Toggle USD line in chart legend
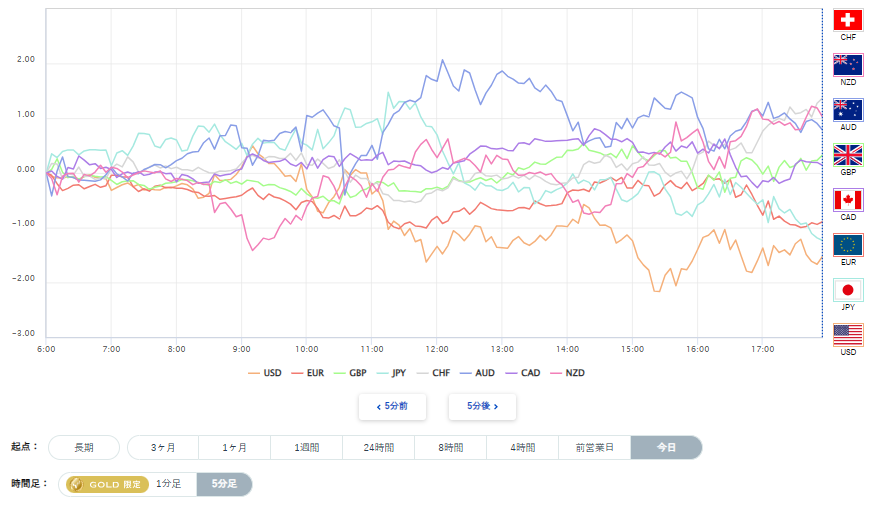Screen dimensions: 871x505 pyautogui.click(x=265, y=373)
